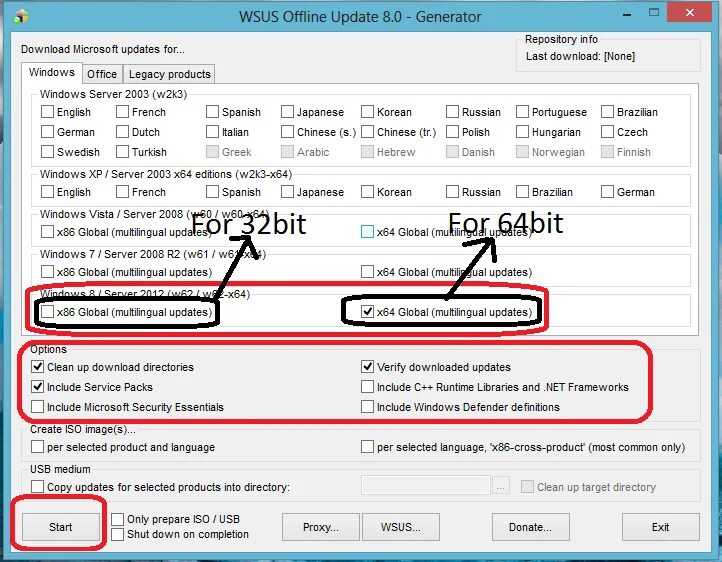
Task: Uncheck Verify downloaded updates
Action: coord(367,367)
